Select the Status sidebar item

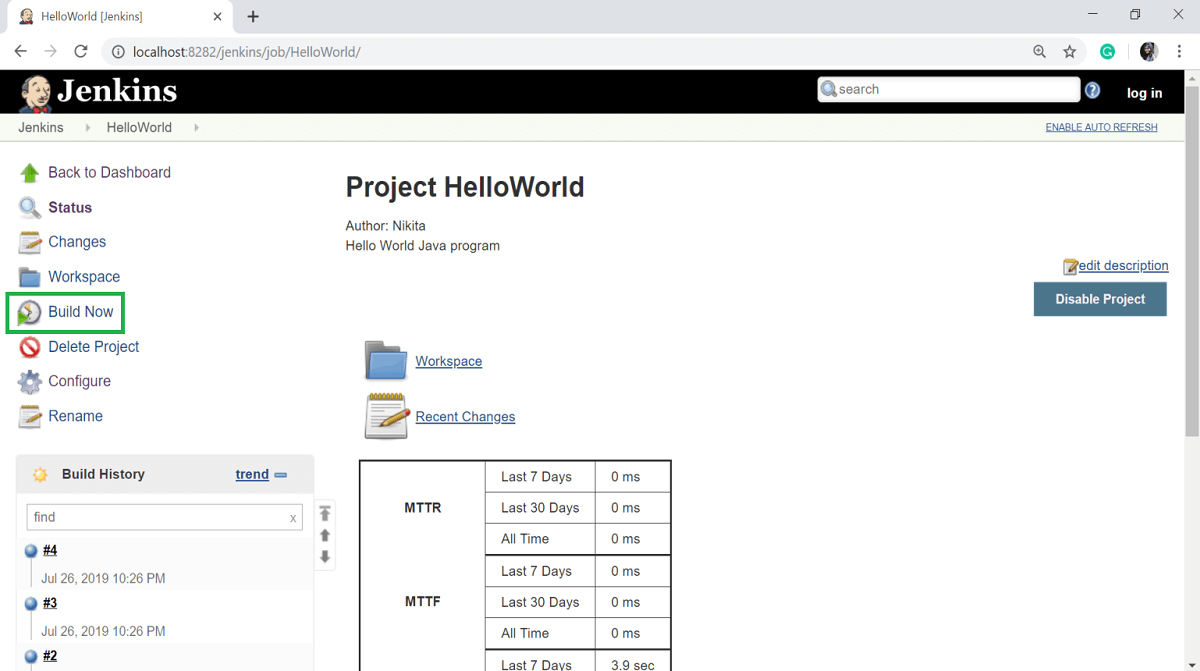70,208
